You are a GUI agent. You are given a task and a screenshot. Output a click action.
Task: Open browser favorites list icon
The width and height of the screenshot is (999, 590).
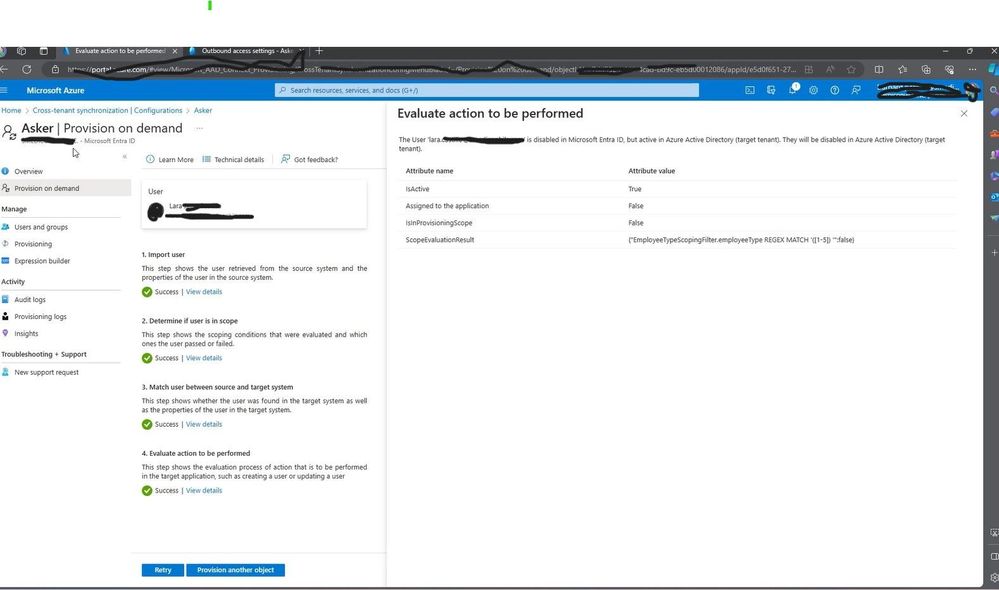(903, 69)
